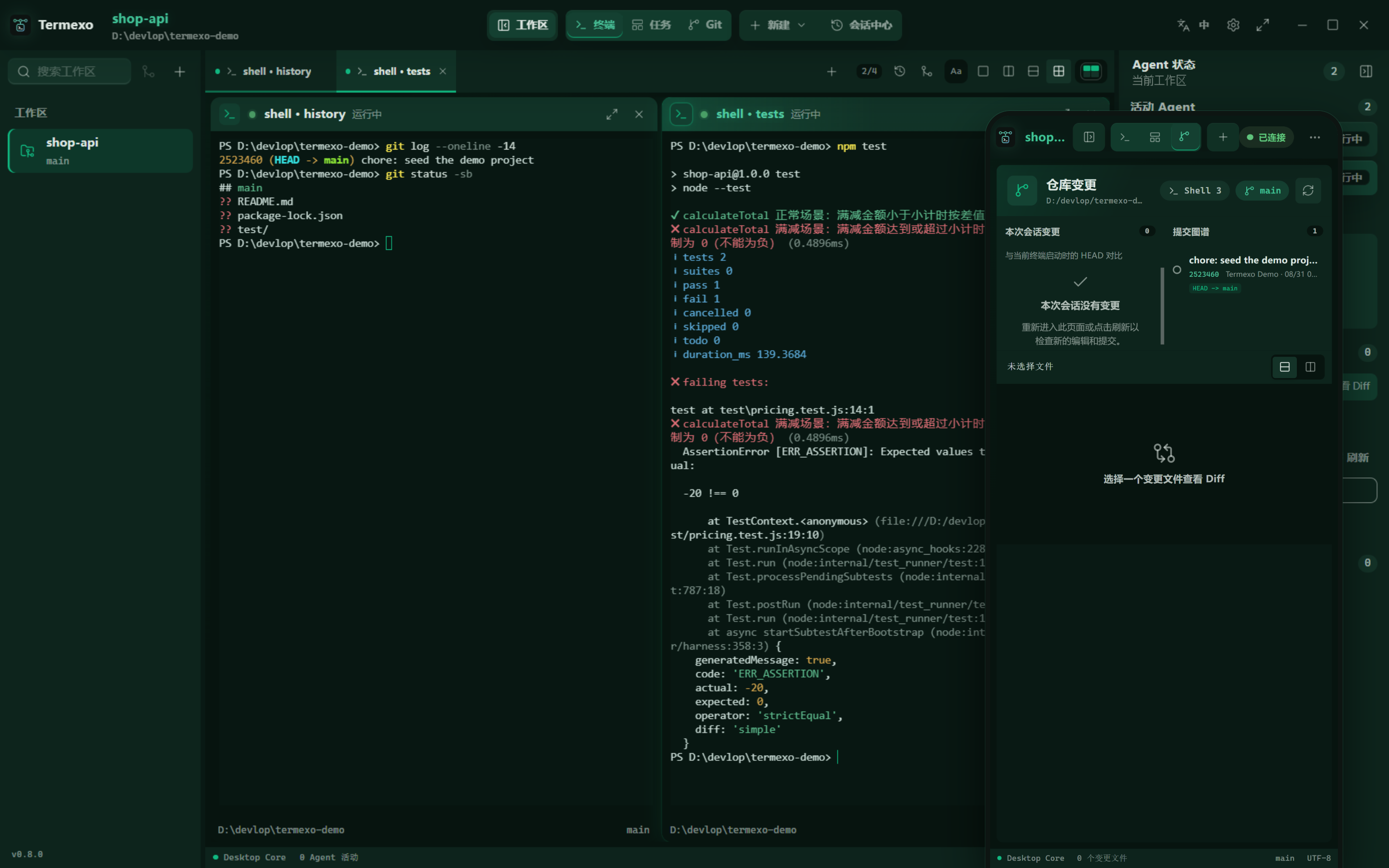
Task: Click commit hash 2523460 in graph
Action: coord(1204,274)
